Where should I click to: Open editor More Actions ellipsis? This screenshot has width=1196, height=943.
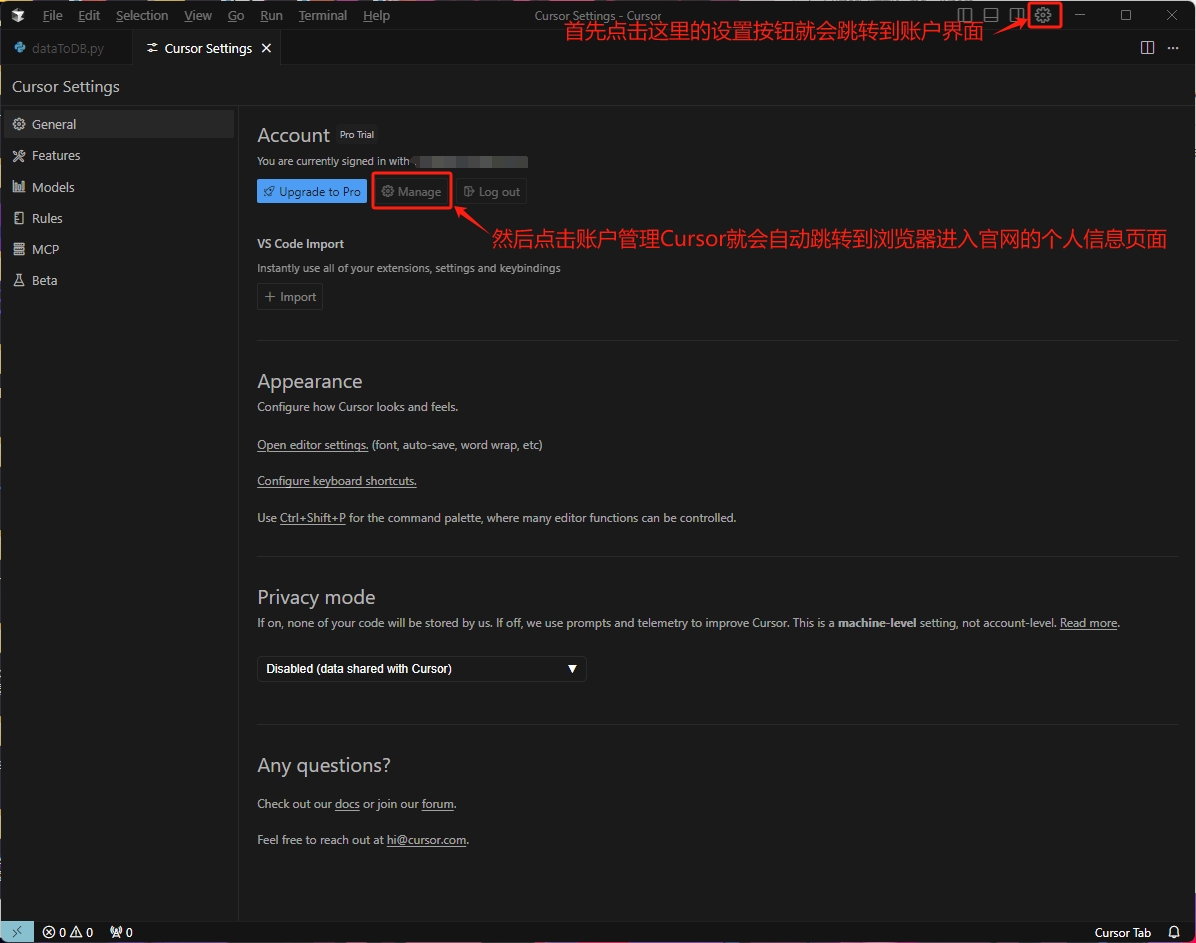pos(1173,48)
